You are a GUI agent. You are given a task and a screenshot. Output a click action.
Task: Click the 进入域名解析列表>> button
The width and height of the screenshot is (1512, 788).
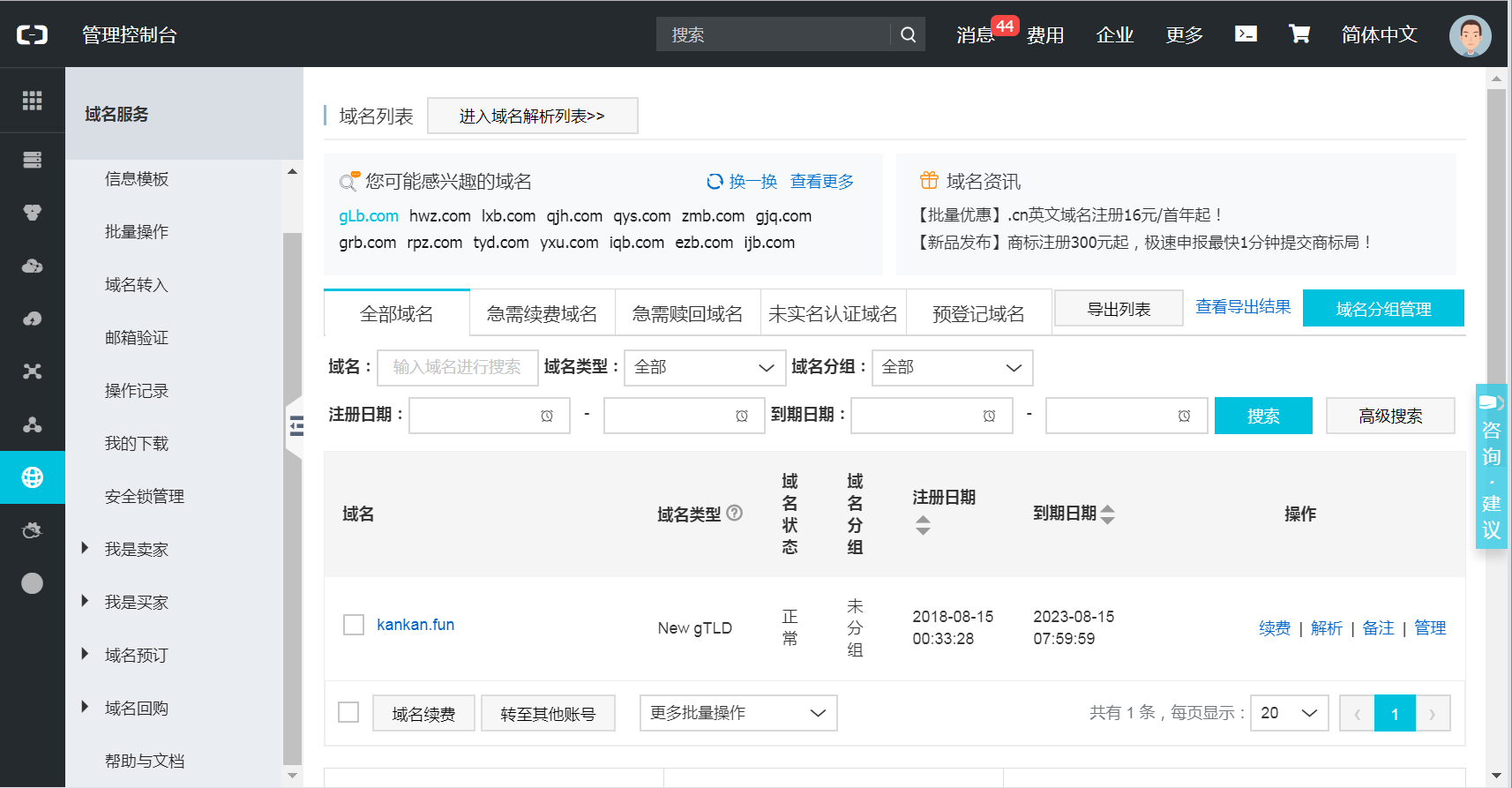pyautogui.click(x=532, y=116)
